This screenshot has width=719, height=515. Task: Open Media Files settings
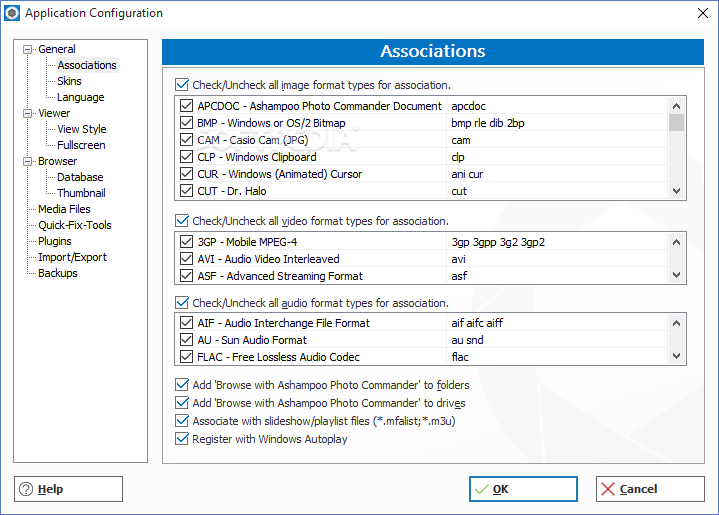pyautogui.click(x=64, y=209)
